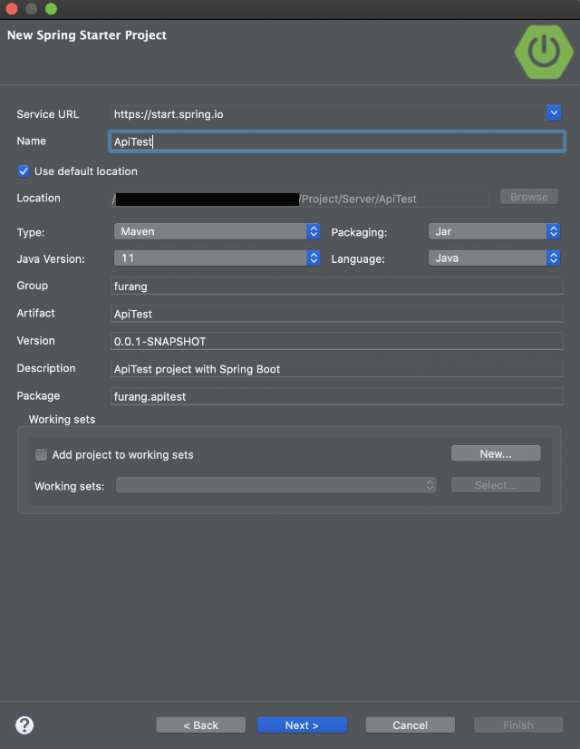Image resolution: width=580 pixels, height=749 pixels.
Task: Proceed with the Next button
Action: pos(302,725)
